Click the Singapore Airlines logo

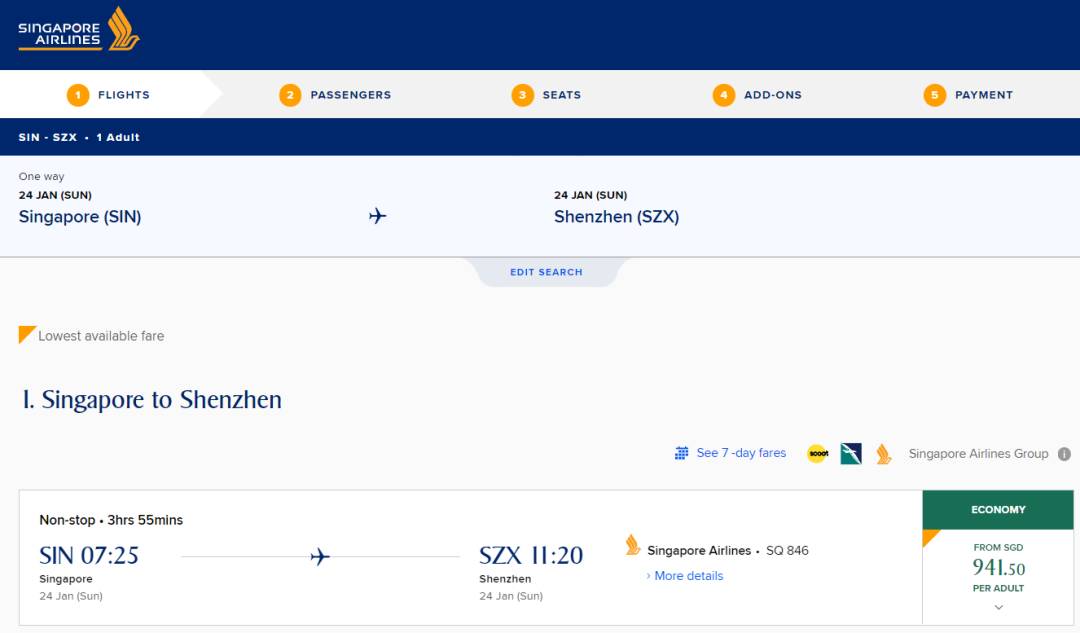(x=79, y=29)
